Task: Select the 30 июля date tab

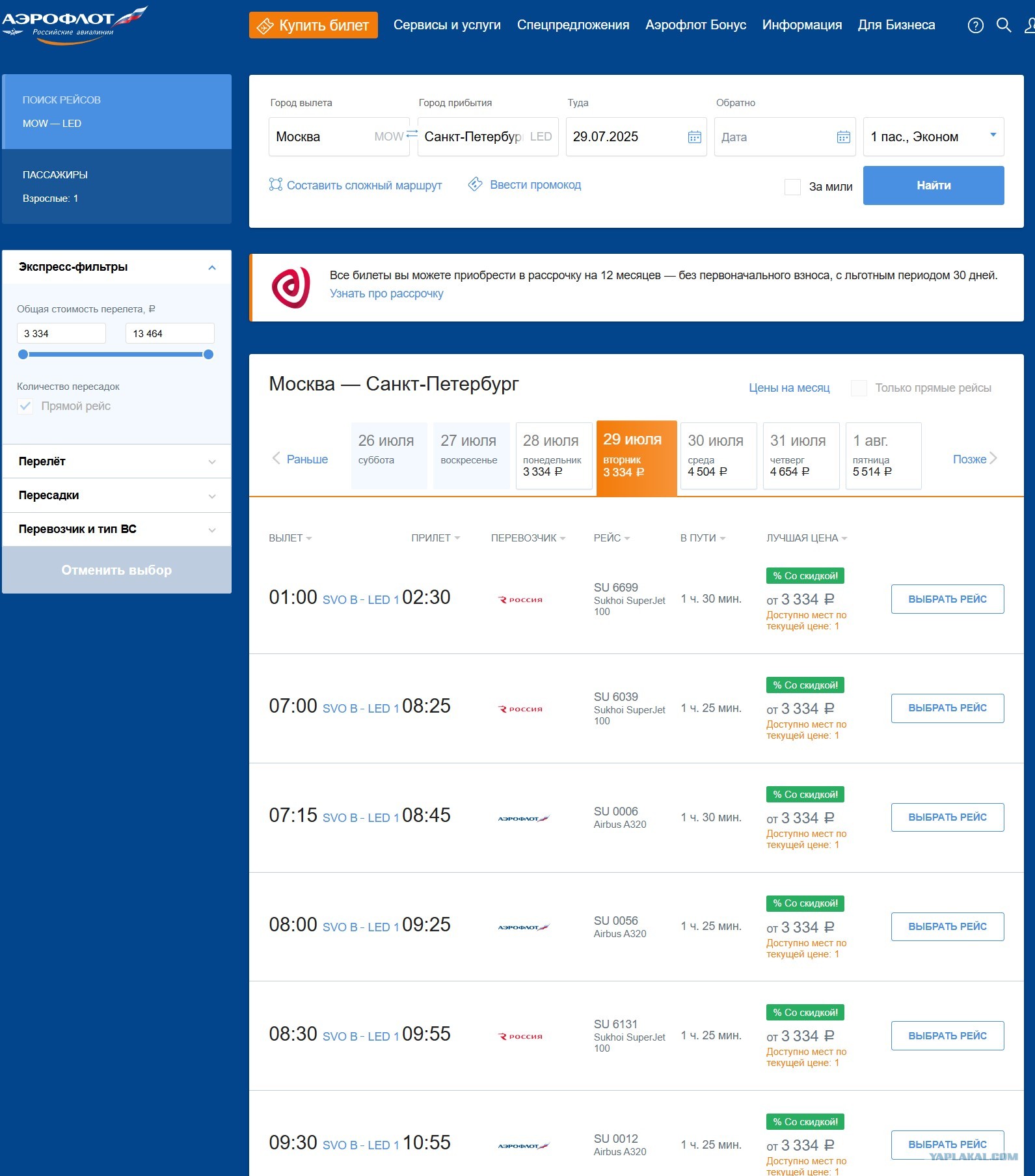Action: pos(716,456)
